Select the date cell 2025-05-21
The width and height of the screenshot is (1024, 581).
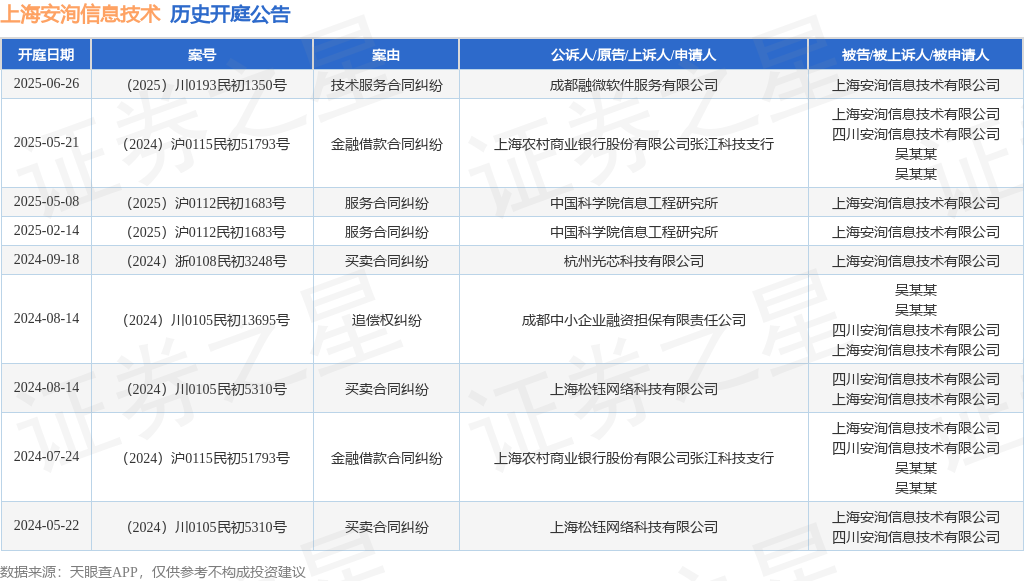[x=46, y=142]
